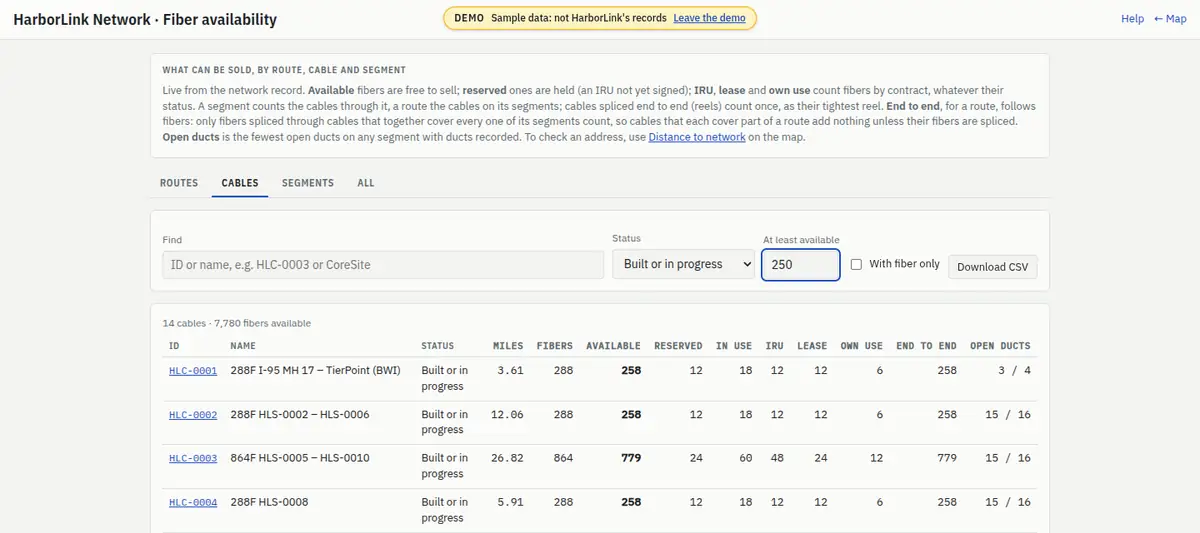Viewport: 1200px width, 533px height.
Task: Click the Miles column header
Action: tap(508, 346)
